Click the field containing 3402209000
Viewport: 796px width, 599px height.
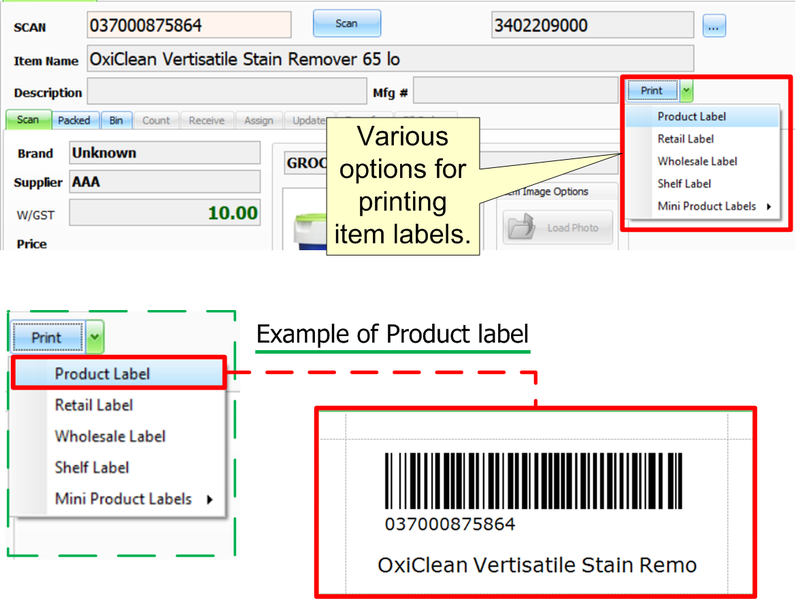point(592,25)
